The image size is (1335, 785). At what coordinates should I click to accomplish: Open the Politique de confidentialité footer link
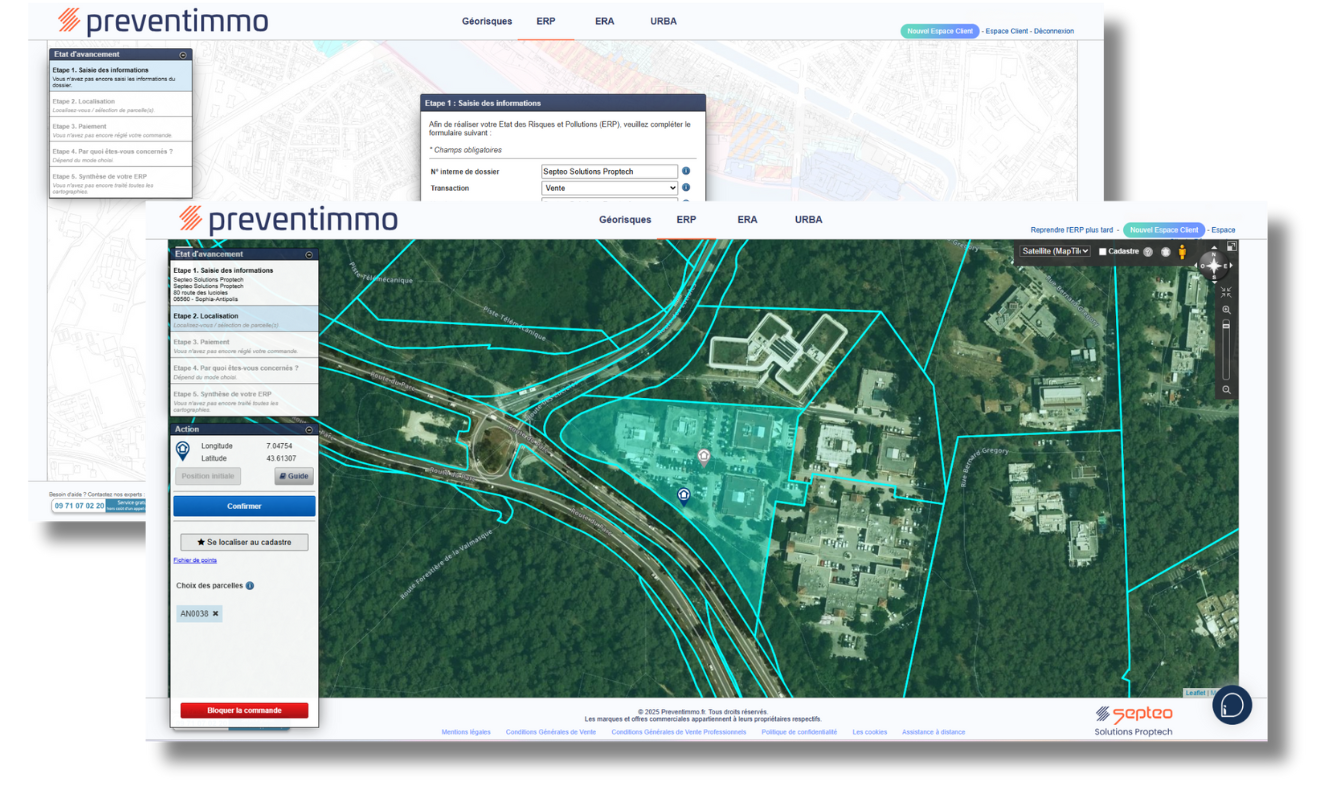(x=799, y=732)
